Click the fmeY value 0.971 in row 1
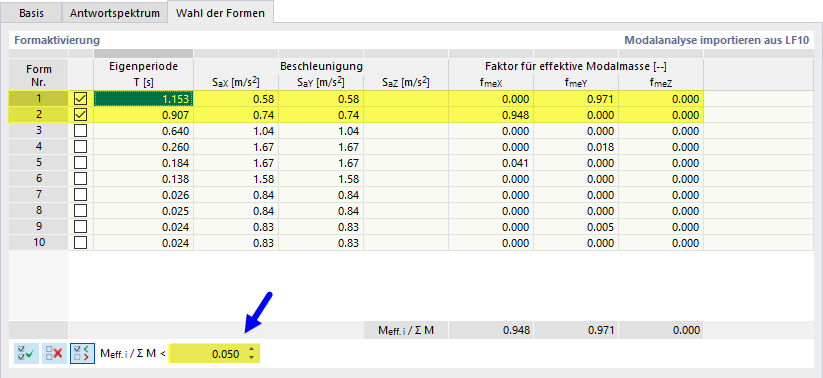 point(576,99)
